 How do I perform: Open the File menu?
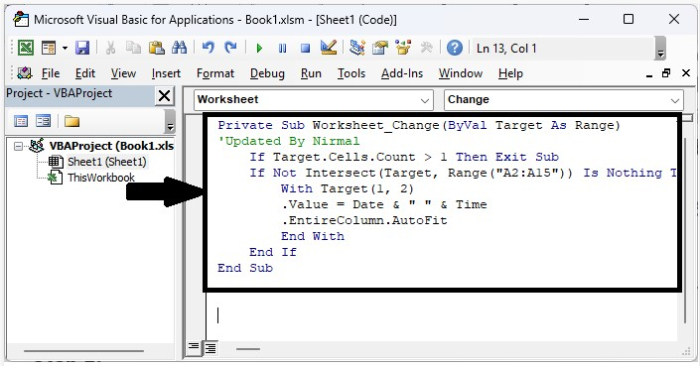tap(50, 73)
